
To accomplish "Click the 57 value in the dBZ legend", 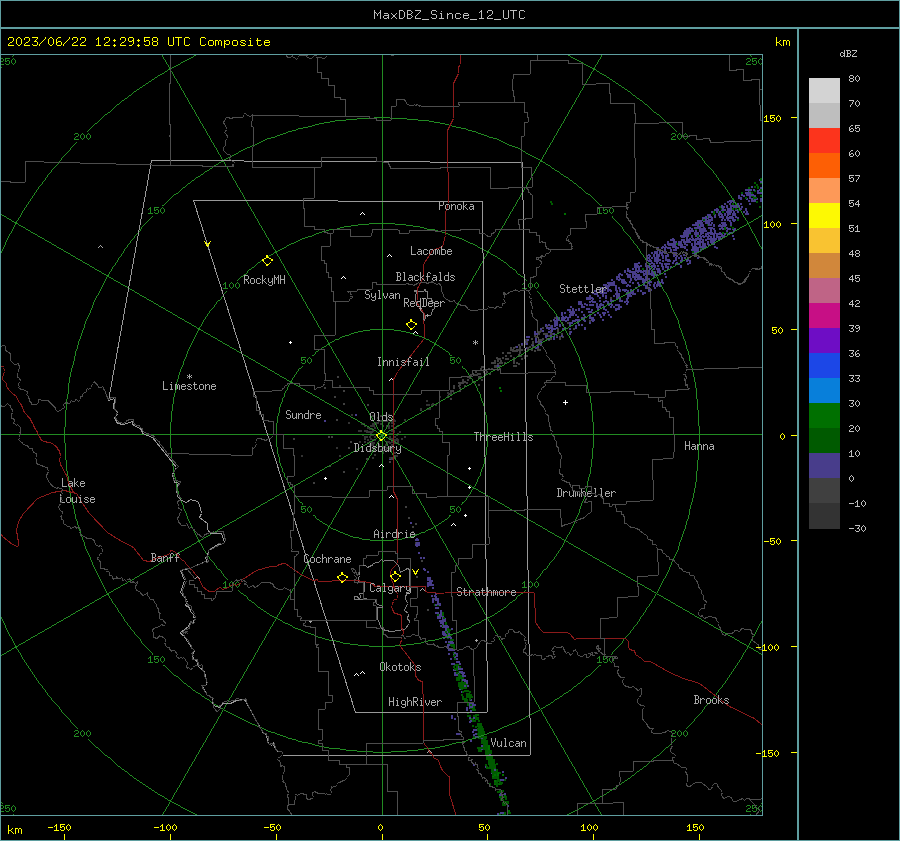I will 854,179.
